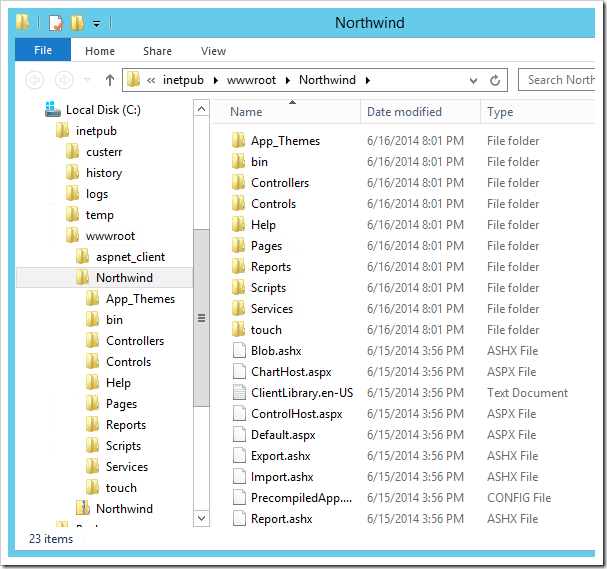Viewport: 607px width, 569px height.
Task: Click Northwind in the address bar
Action: (327, 80)
